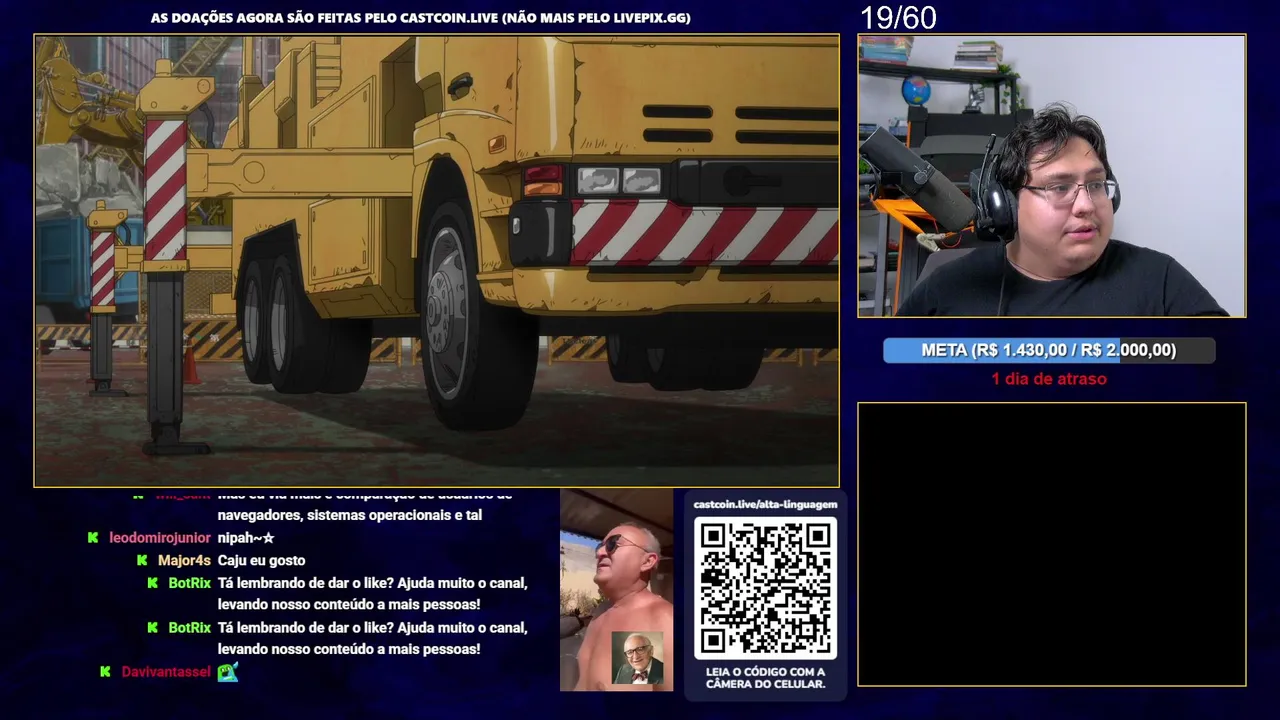The height and width of the screenshot is (720, 1280).
Task: Click the green K badge beside leodomirojunior
Action: (93, 538)
